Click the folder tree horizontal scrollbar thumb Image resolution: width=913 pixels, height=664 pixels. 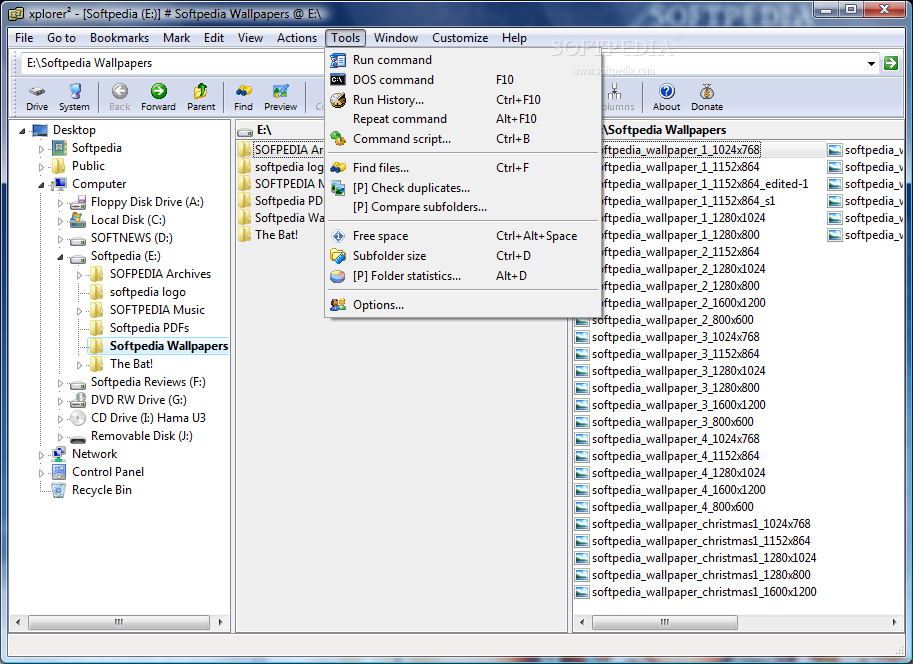click(119, 622)
